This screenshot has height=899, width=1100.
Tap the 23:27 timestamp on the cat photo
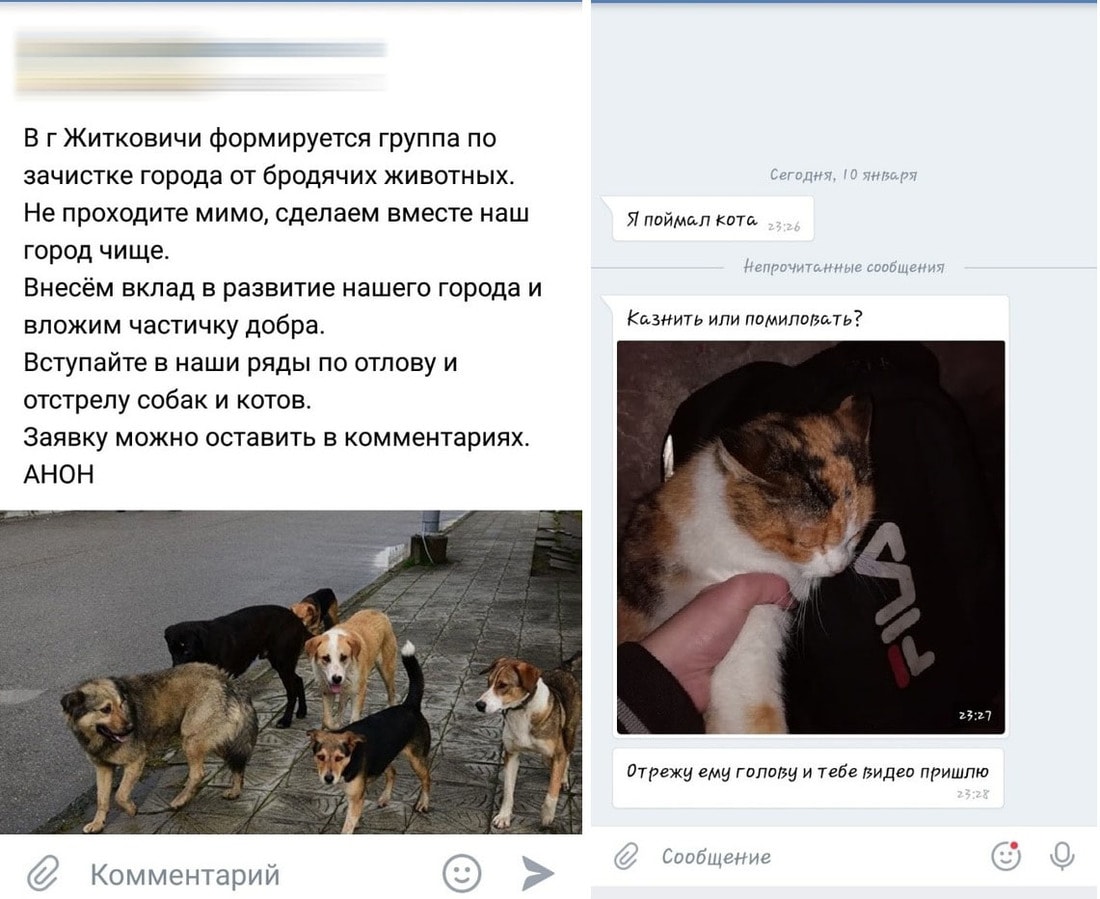coord(974,716)
